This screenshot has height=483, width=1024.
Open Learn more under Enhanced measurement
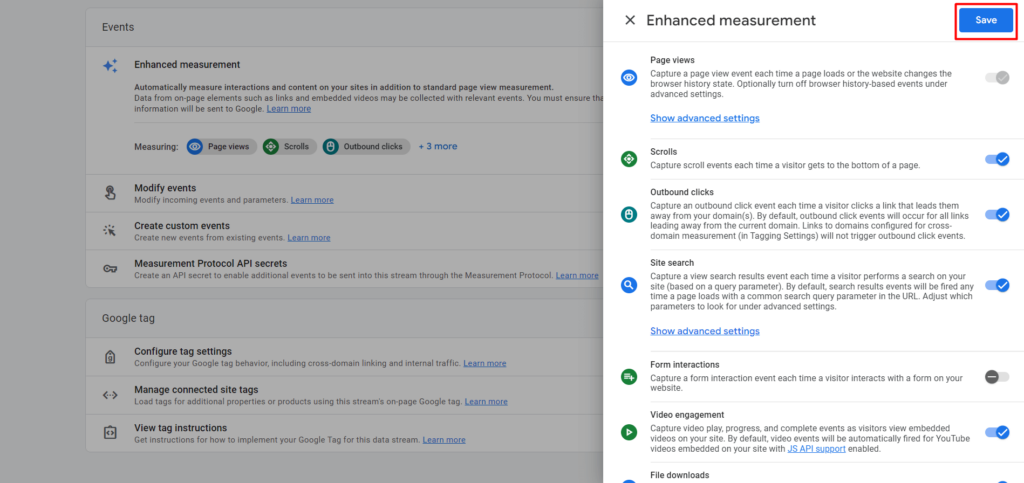click(x=289, y=108)
